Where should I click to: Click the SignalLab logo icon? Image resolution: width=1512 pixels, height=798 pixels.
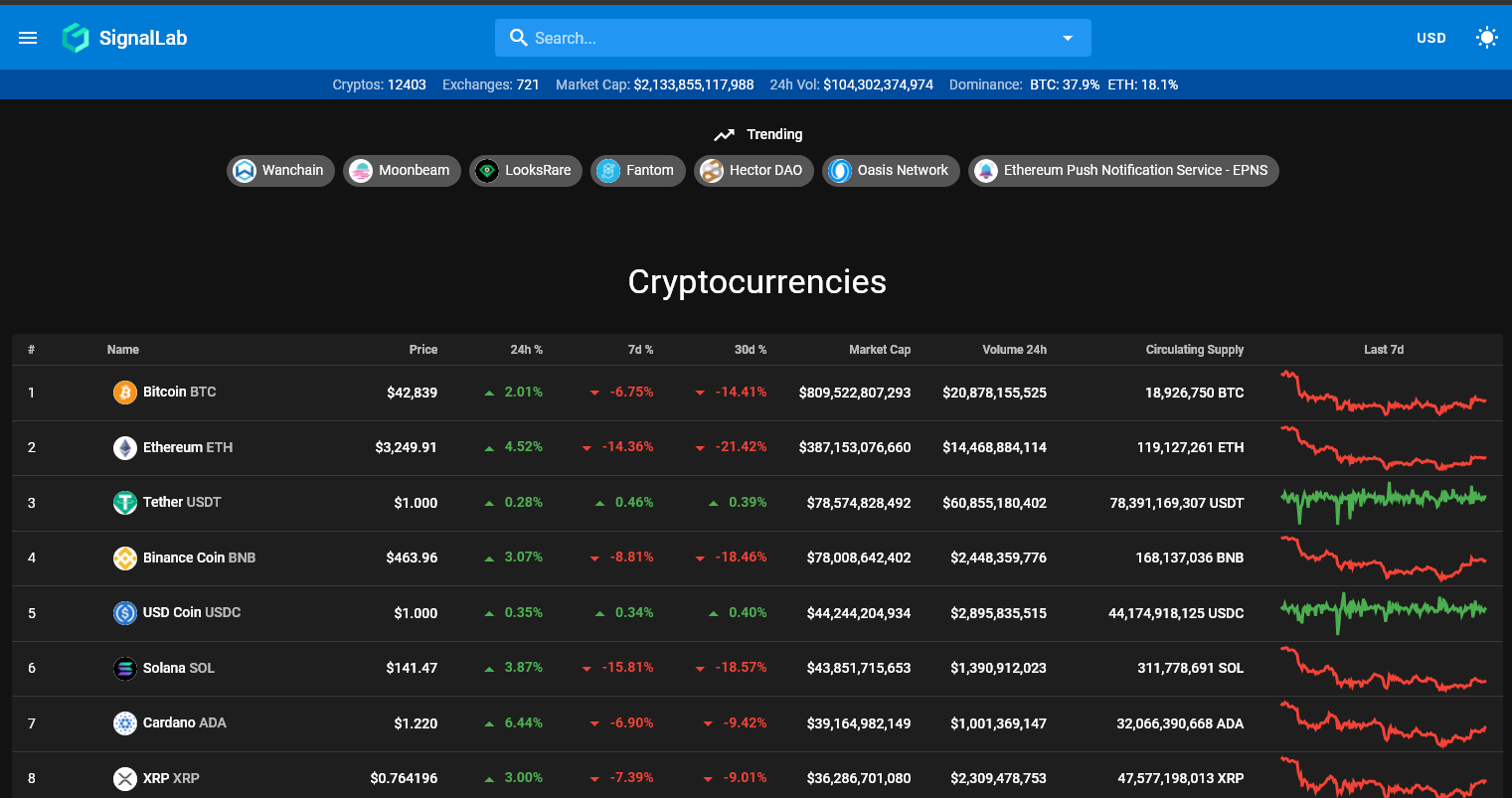point(76,38)
